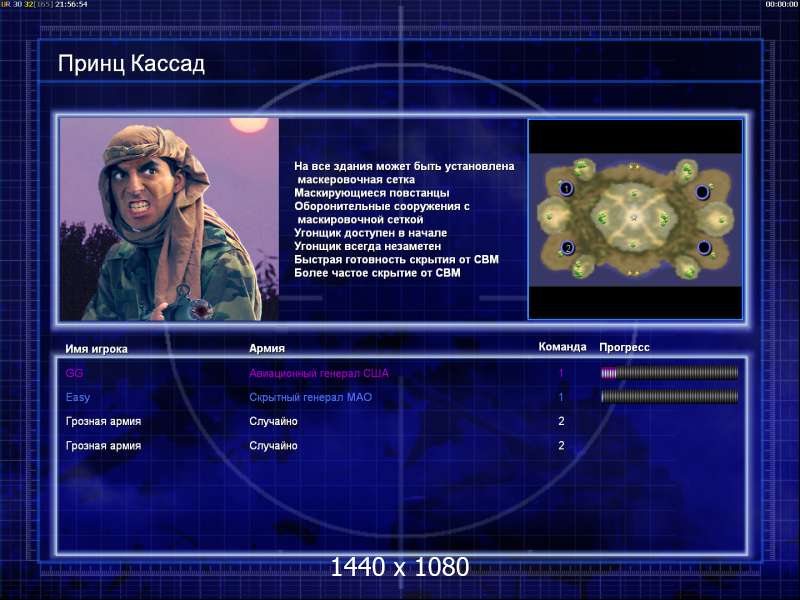Click "Угонщик всегда незаметен" line
The height and width of the screenshot is (600, 800).
coord(367,246)
